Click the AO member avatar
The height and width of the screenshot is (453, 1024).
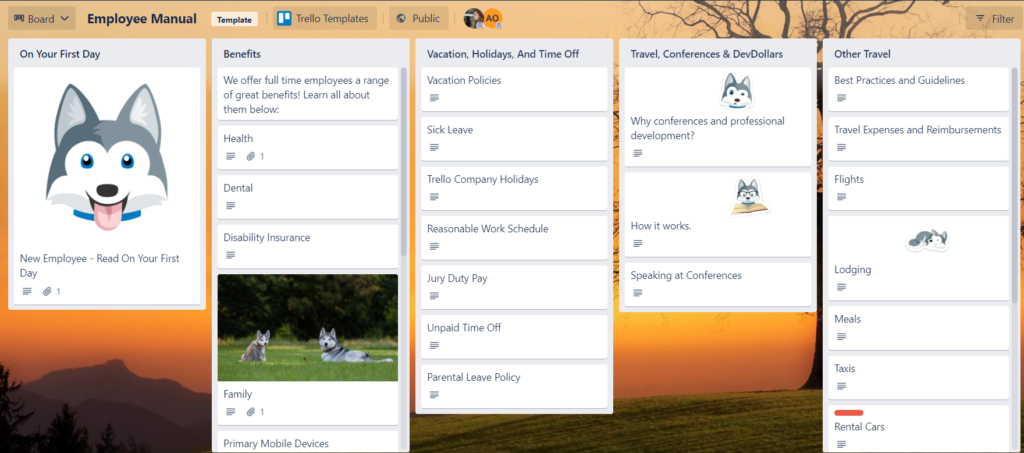pos(492,18)
